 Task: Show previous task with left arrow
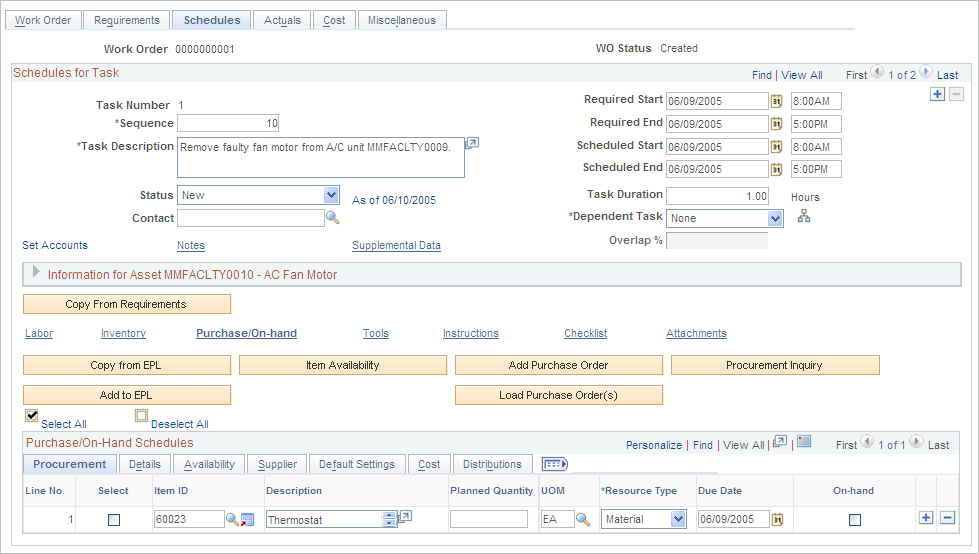click(x=877, y=72)
